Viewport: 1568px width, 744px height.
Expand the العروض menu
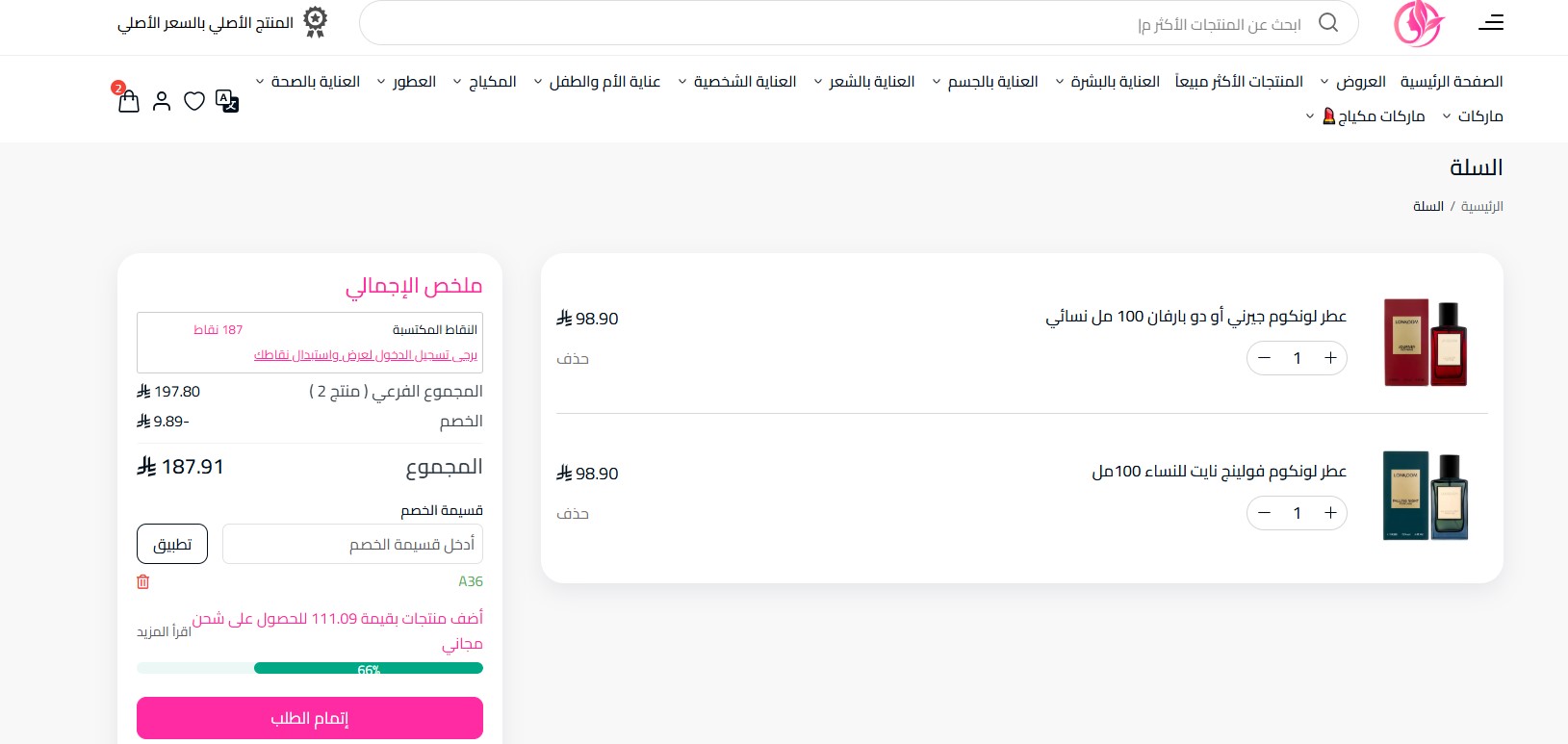(x=1352, y=82)
